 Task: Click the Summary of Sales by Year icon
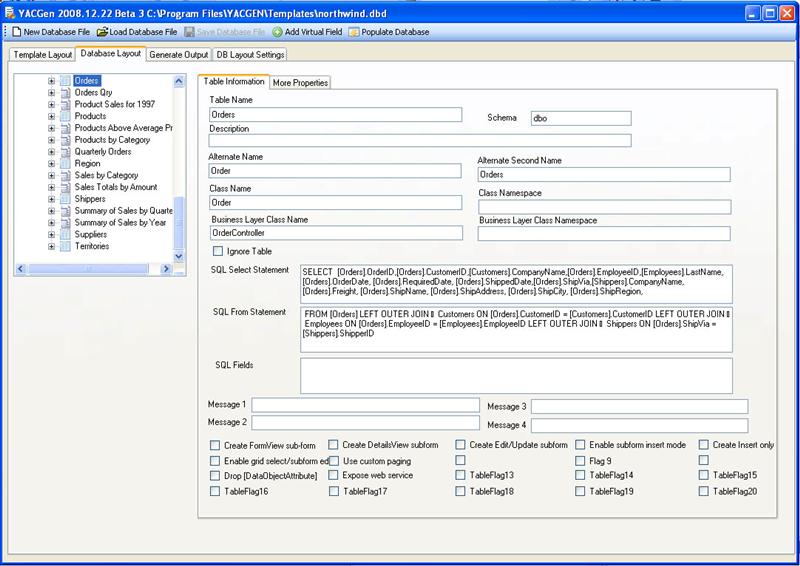point(65,223)
